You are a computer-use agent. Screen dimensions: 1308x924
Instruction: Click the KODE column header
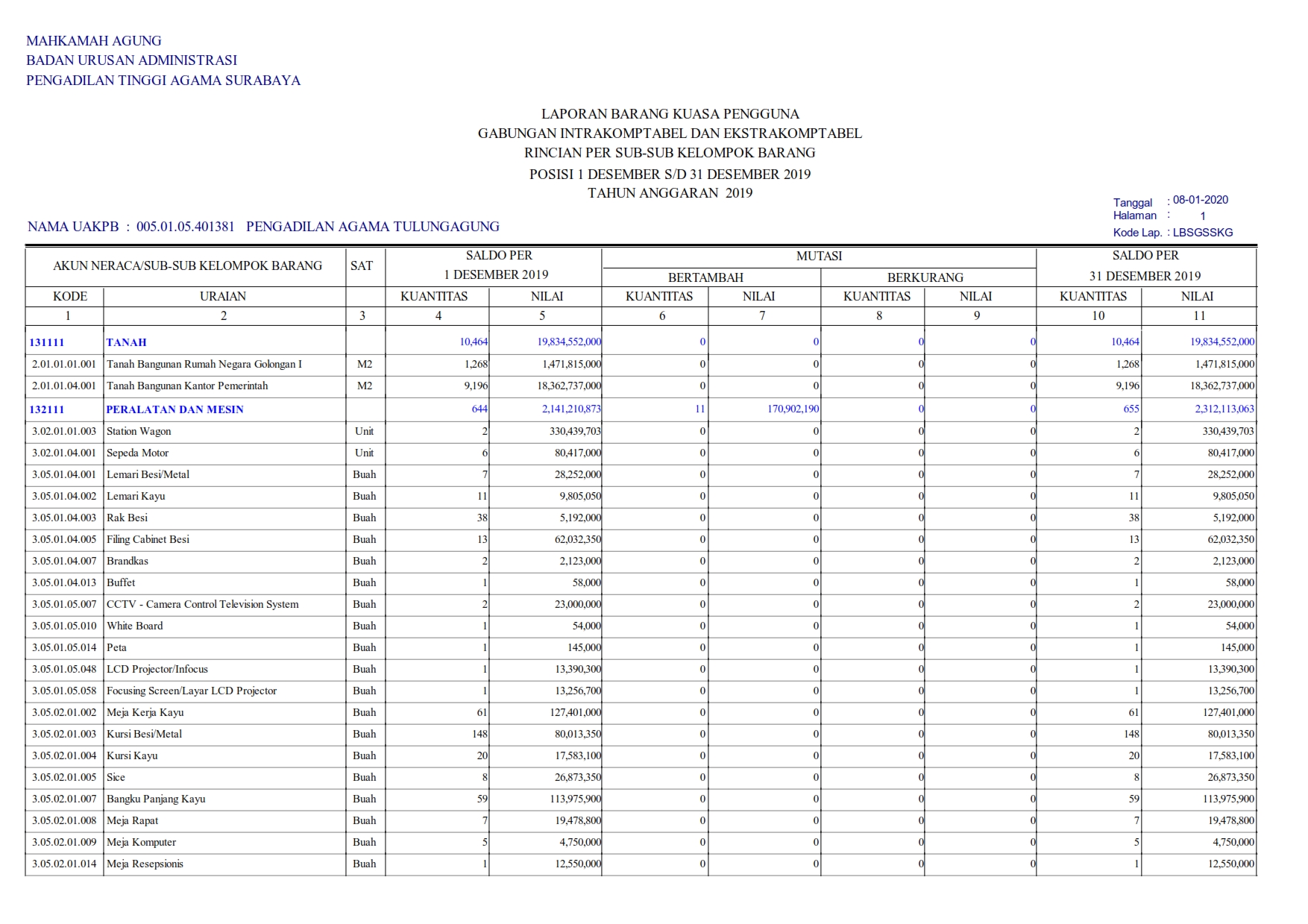pos(70,296)
